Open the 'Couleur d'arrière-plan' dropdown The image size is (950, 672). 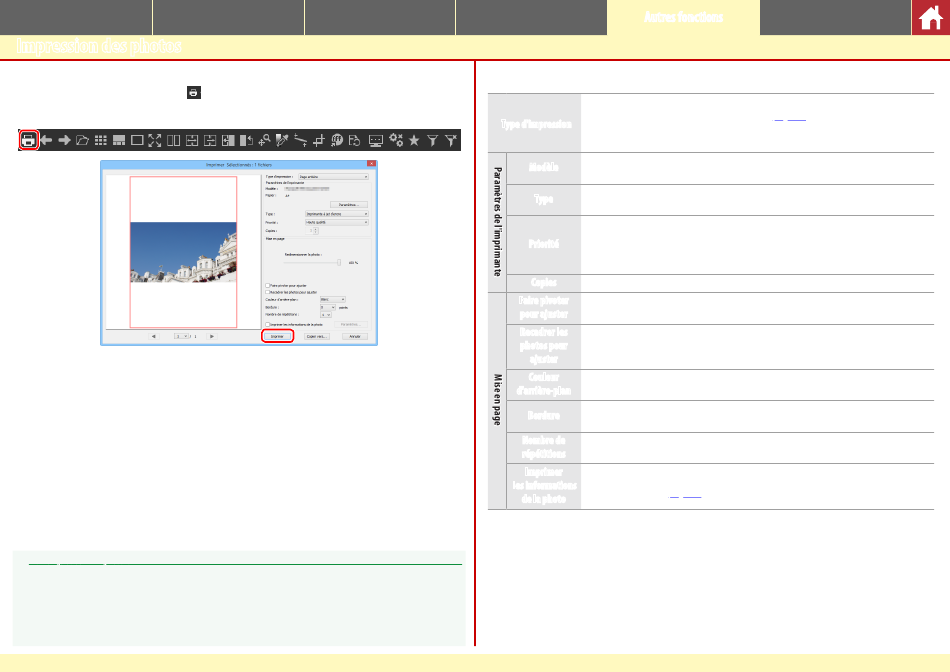click(332, 299)
